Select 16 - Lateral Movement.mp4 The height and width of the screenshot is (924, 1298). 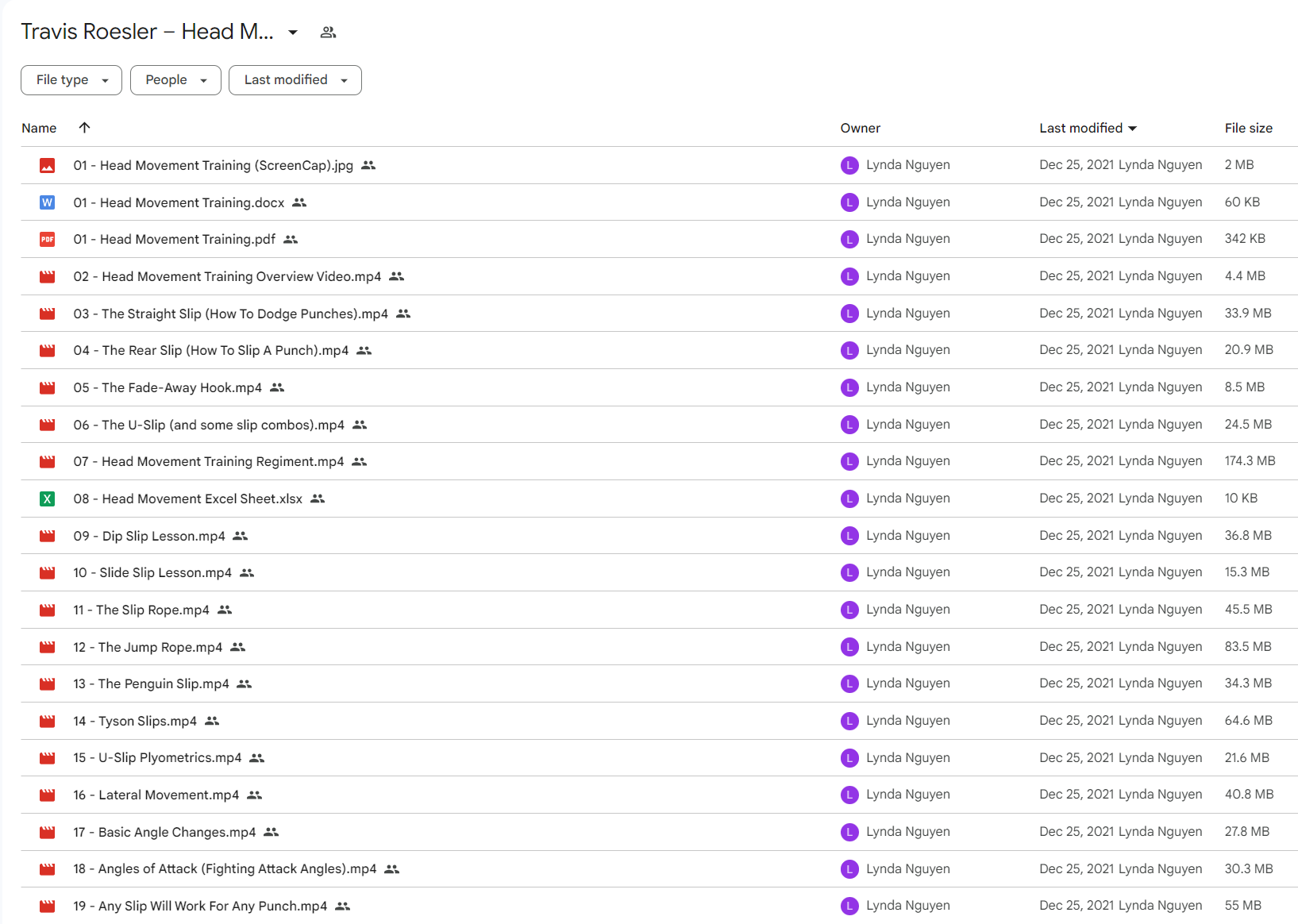click(x=156, y=795)
